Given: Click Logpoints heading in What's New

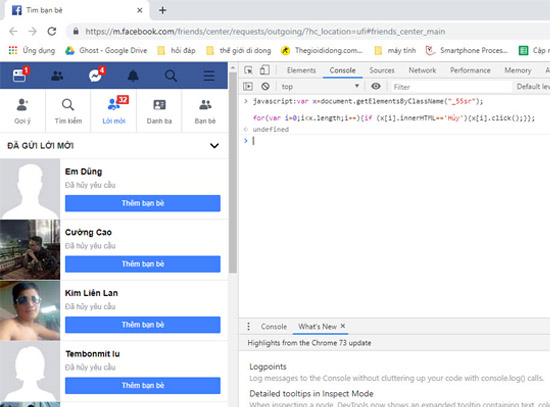Looking at the screenshot, I should (x=268, y=367).
